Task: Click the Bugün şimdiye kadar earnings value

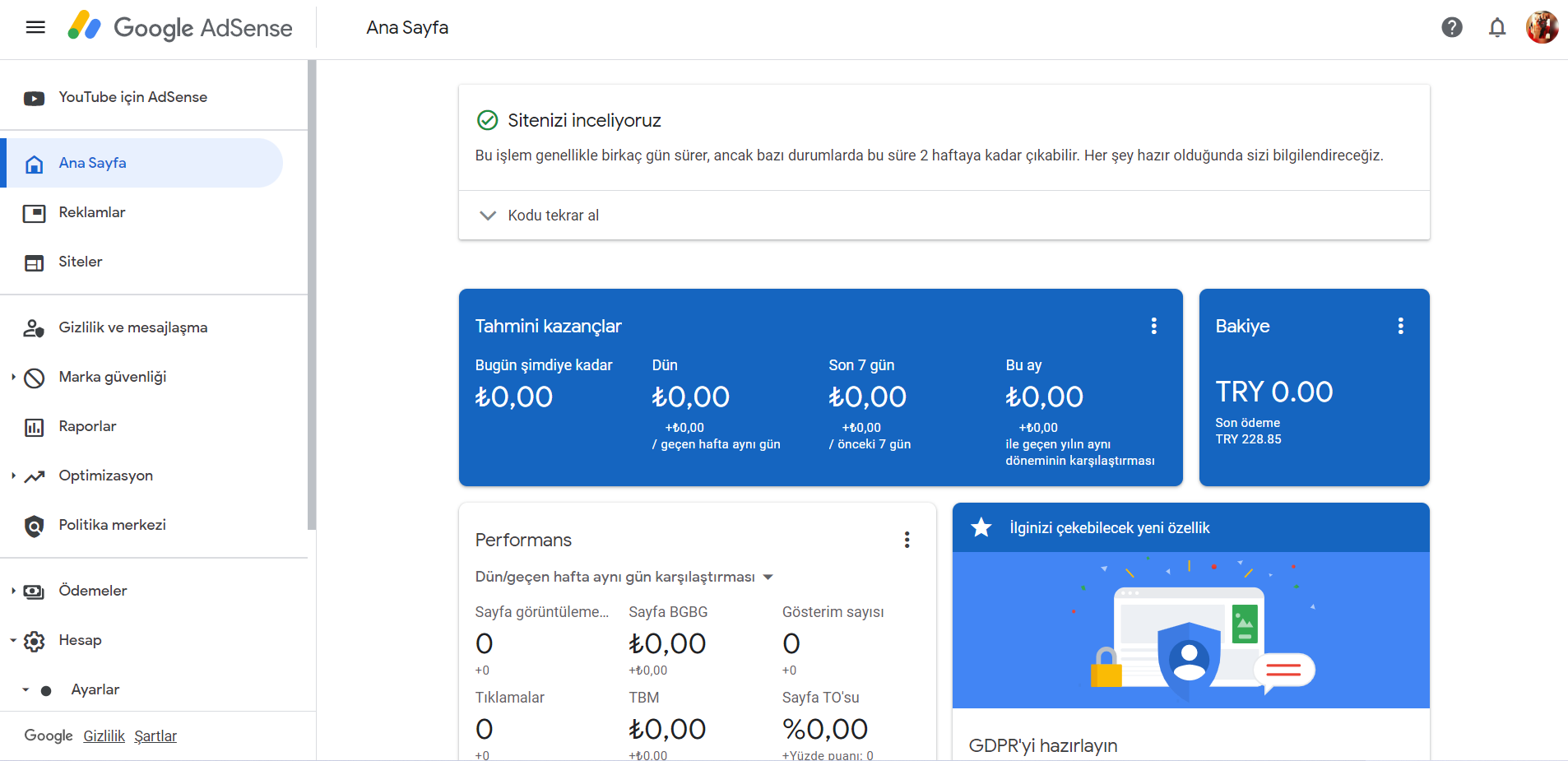Action: [x=513, y=397]
